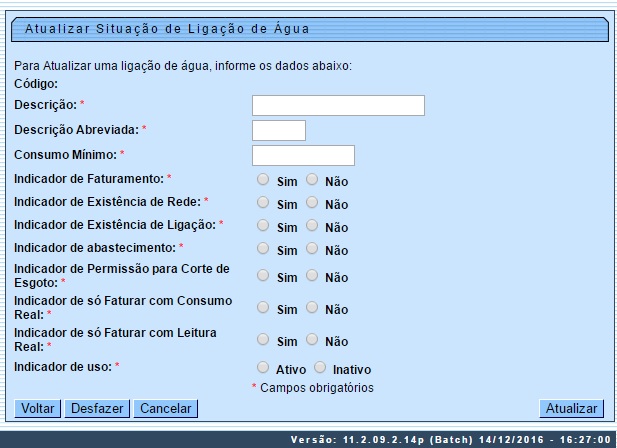Choose Não for Indicador de Existência de Rede

pos(312,202)
